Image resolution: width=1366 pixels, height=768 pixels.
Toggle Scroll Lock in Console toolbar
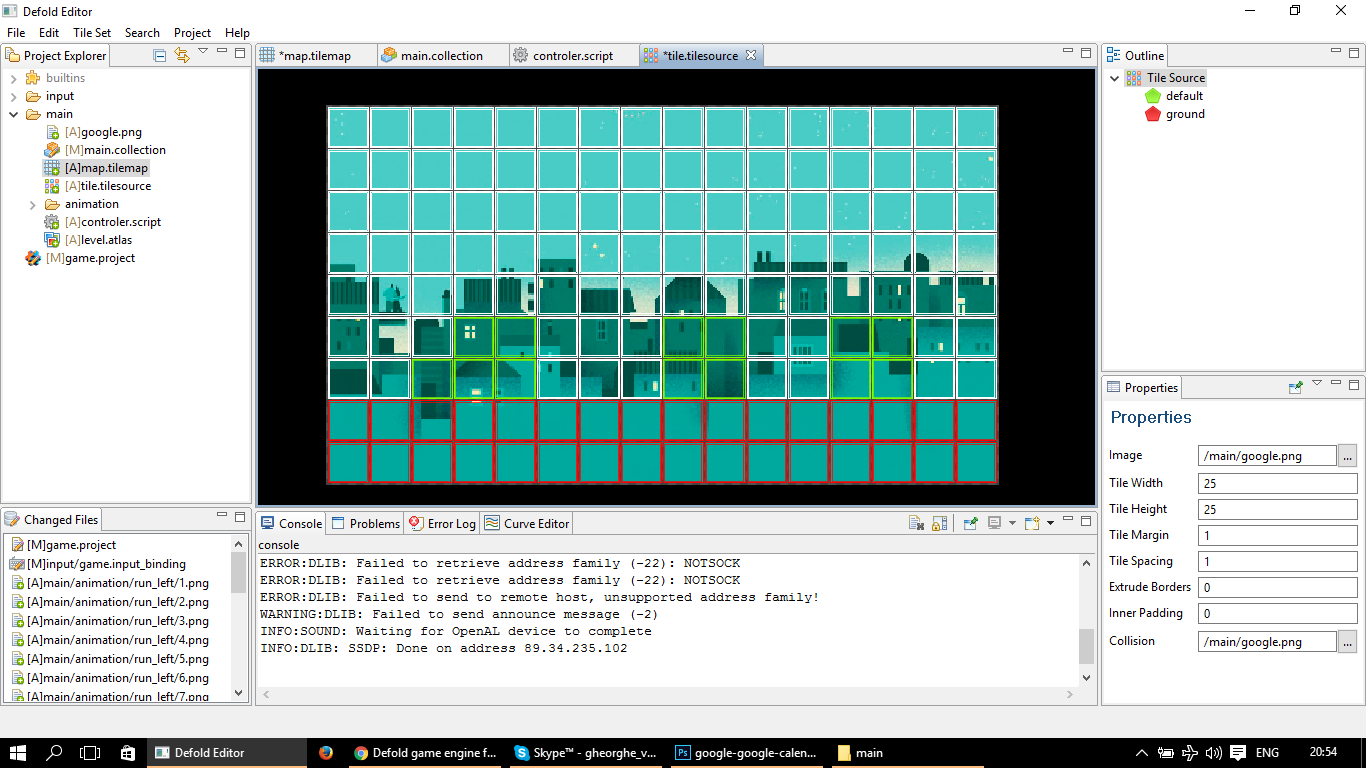point(939,523)
